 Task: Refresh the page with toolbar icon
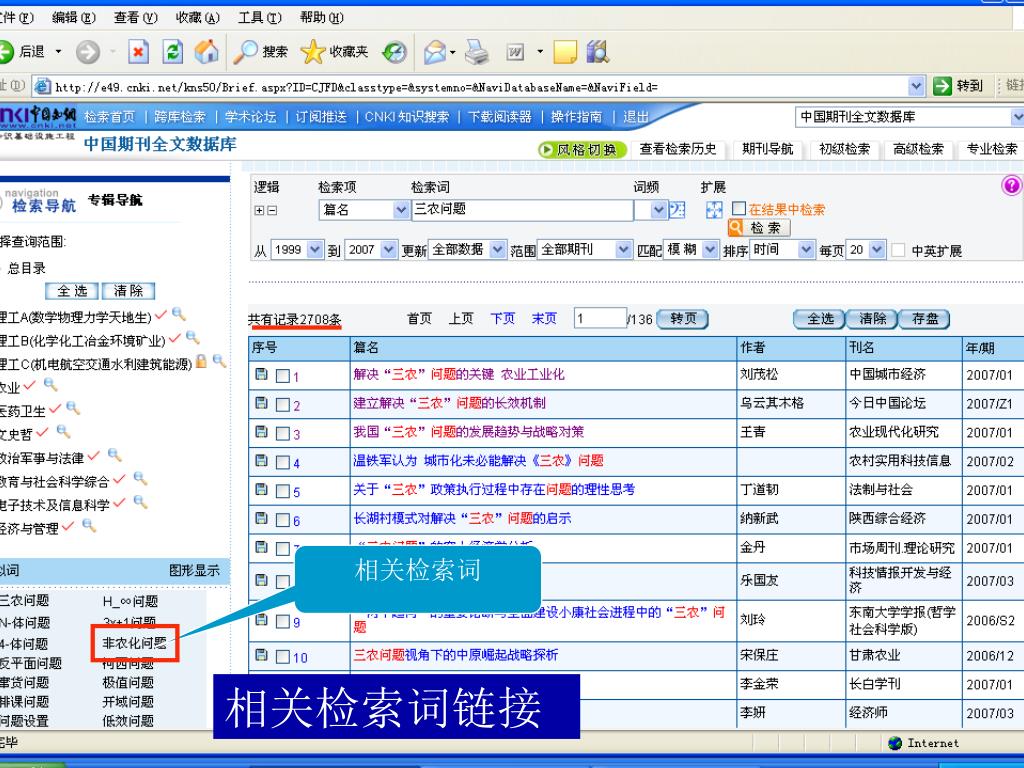(172, 52)
